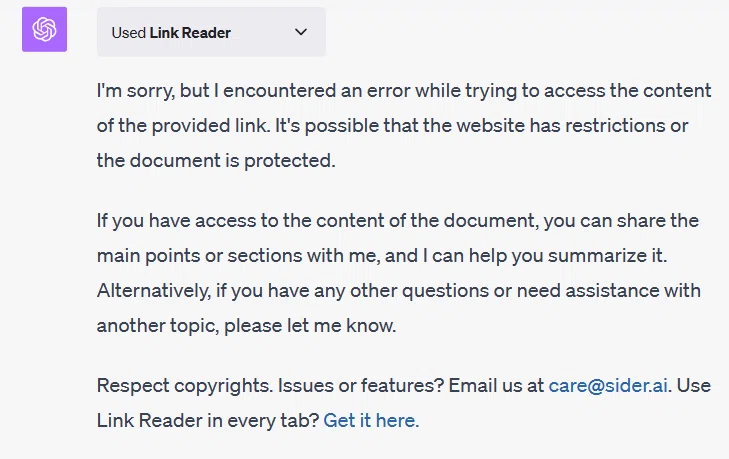Viewport: 729px width, 459px height.
Task: Open the Used Link Reader plugin box
Action: (x=212, y=32)
